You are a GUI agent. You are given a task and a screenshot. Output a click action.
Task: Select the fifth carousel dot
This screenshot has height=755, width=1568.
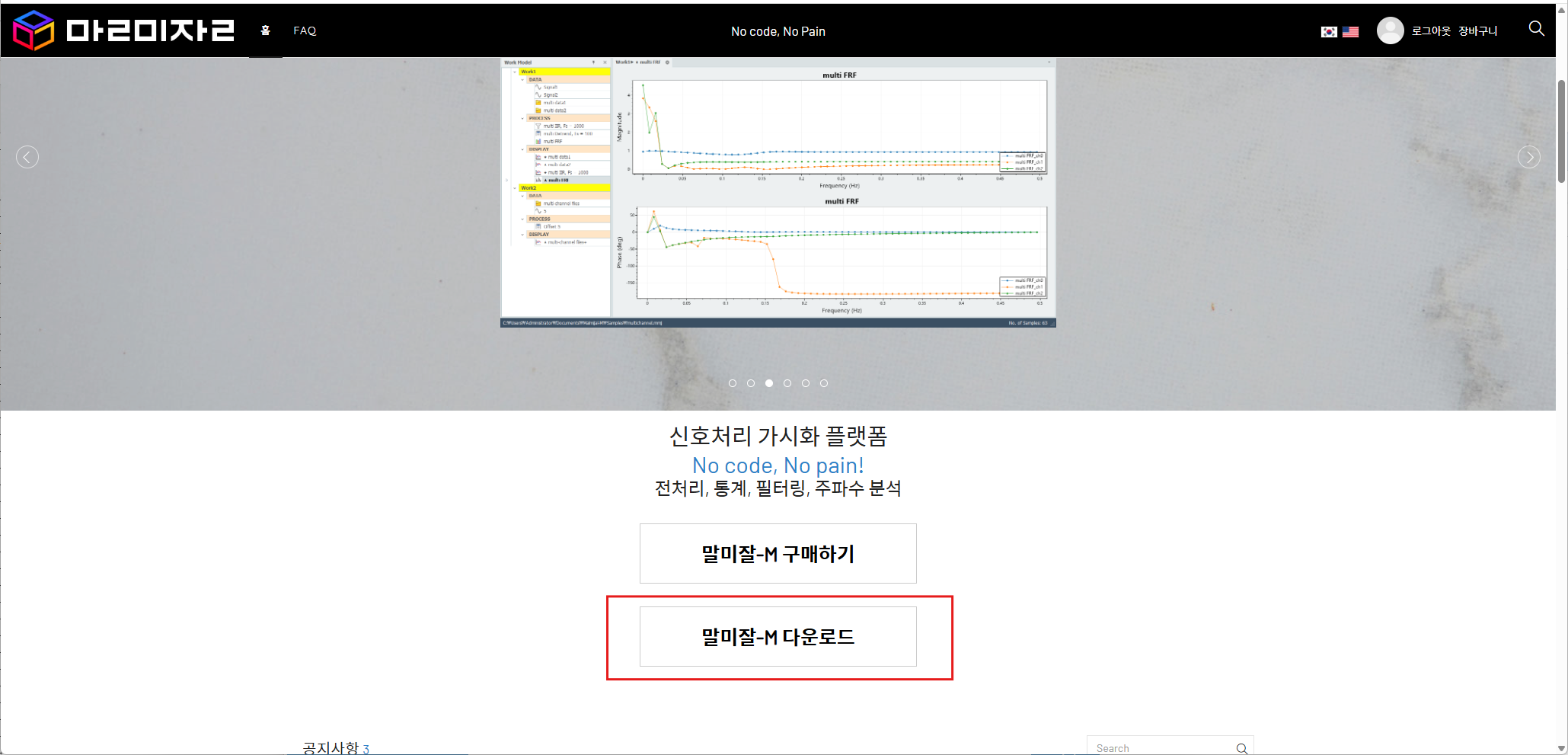pos(806,383)
